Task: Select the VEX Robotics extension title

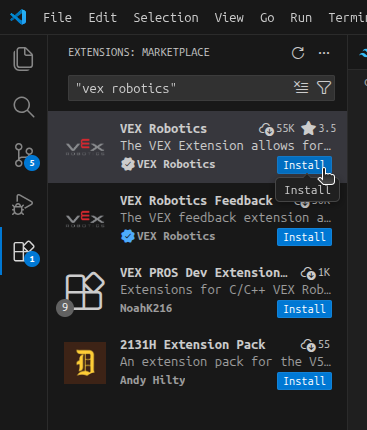Action: [163, 129]
